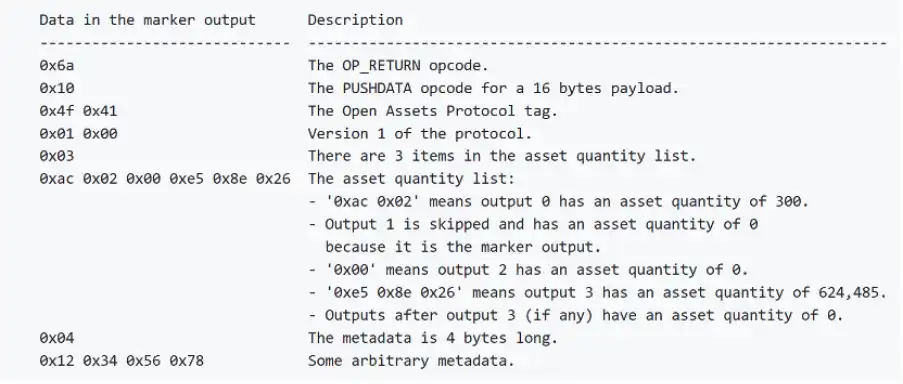This screenshot has width=903, height=384.
Task: Click the 'Data in the marker output' header
Action: [147, 20]
